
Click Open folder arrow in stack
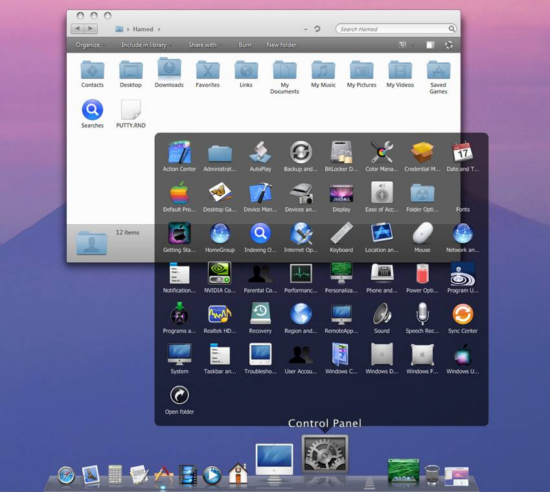coord(179,396)
